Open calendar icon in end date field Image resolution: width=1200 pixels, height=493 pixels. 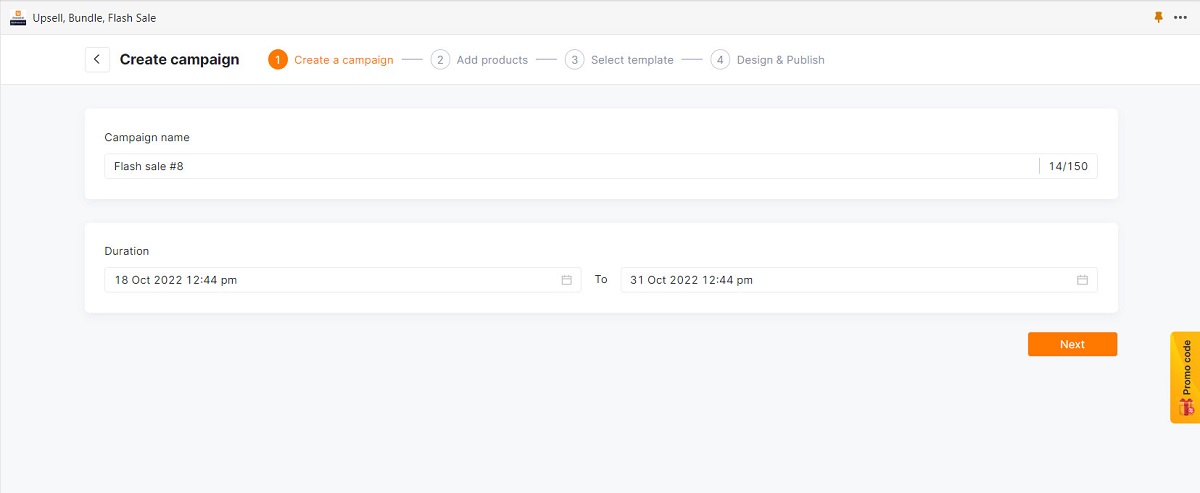(x=1082, y=280)
